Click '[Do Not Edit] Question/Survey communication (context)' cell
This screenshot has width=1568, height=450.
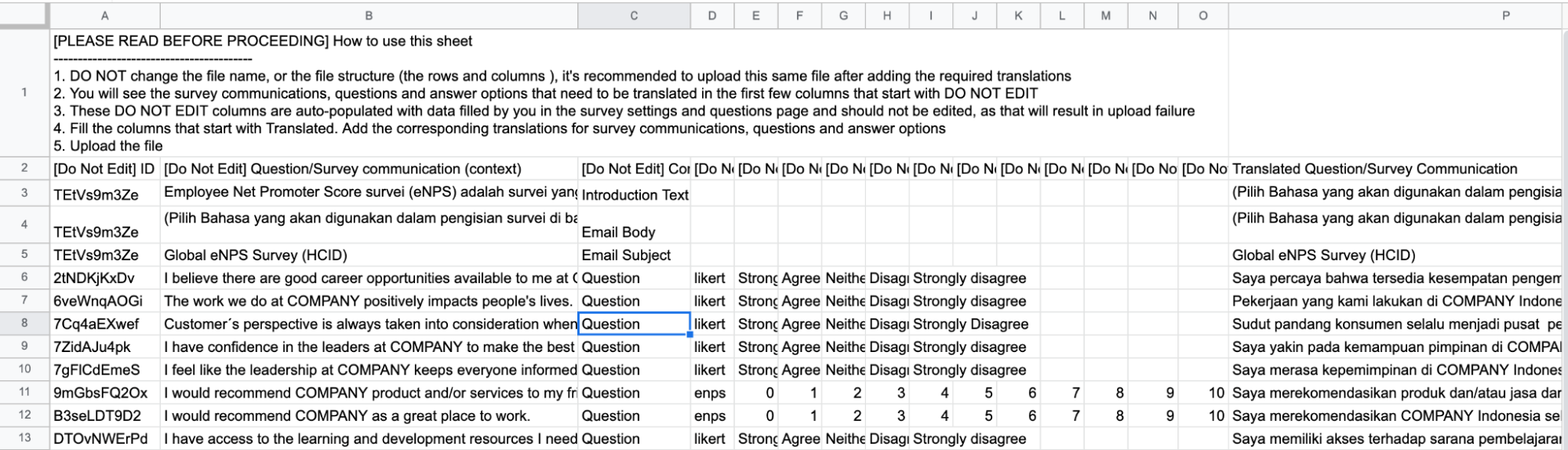pyautogui.click(x=369, y=169)
